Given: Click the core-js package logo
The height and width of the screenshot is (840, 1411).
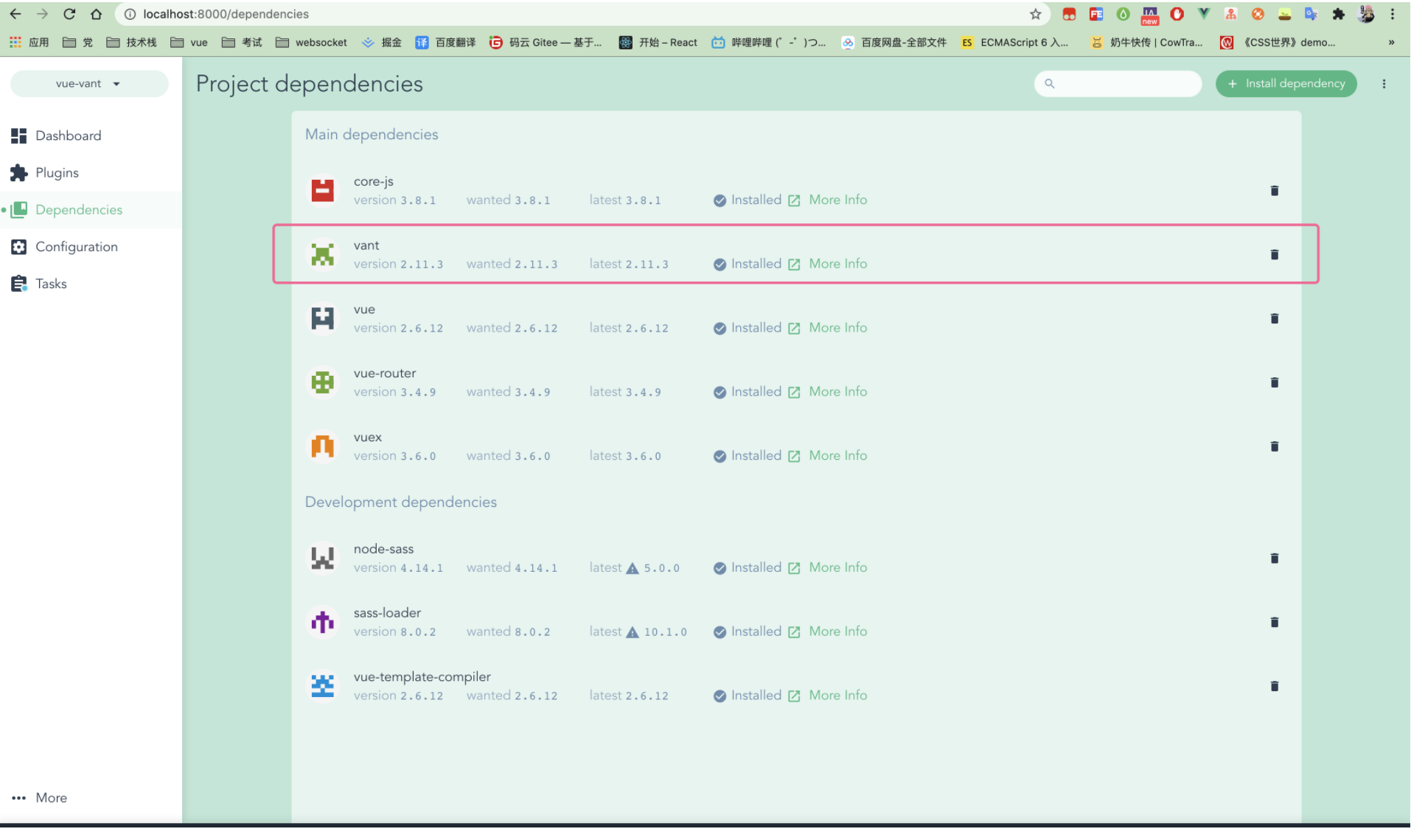Looking at the screenshot, I should click(x=322, y=191).
